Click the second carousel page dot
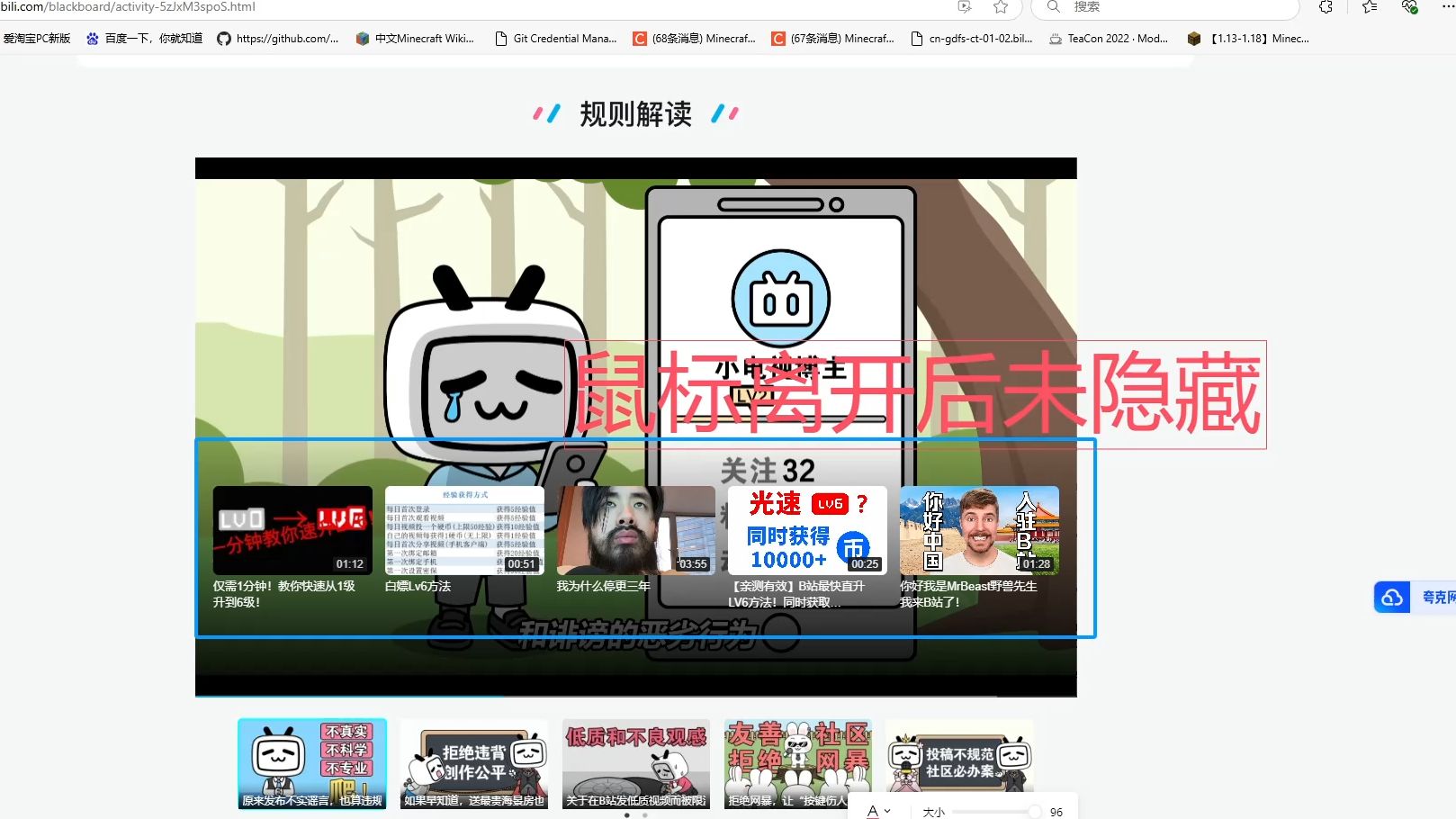The image size is (1456, 819). (x=644, y=815)
